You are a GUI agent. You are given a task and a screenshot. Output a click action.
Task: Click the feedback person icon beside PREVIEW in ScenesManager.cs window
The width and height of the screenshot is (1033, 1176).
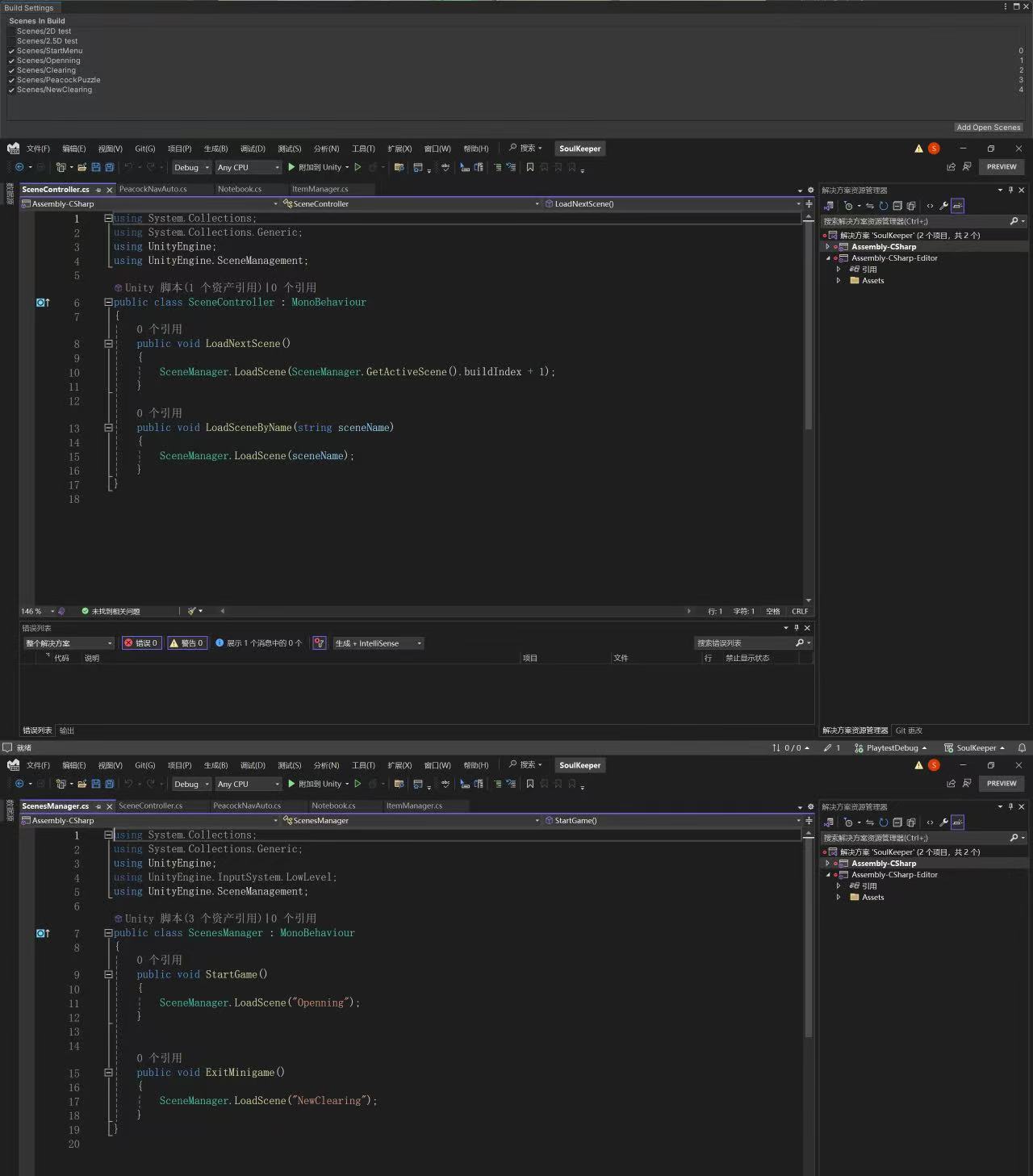(x=967, y=784)
